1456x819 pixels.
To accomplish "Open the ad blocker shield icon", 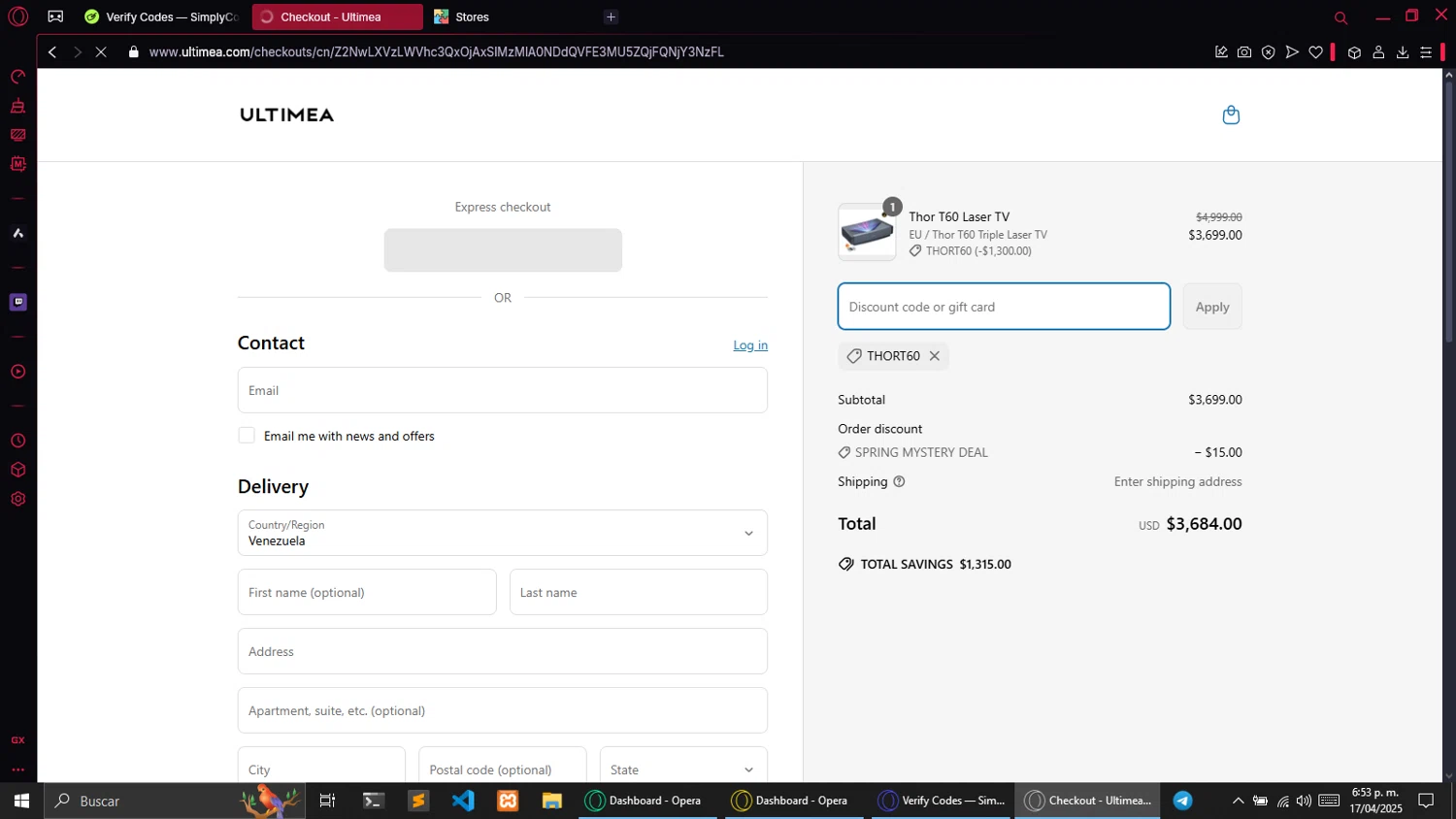I will [1268, 52].
